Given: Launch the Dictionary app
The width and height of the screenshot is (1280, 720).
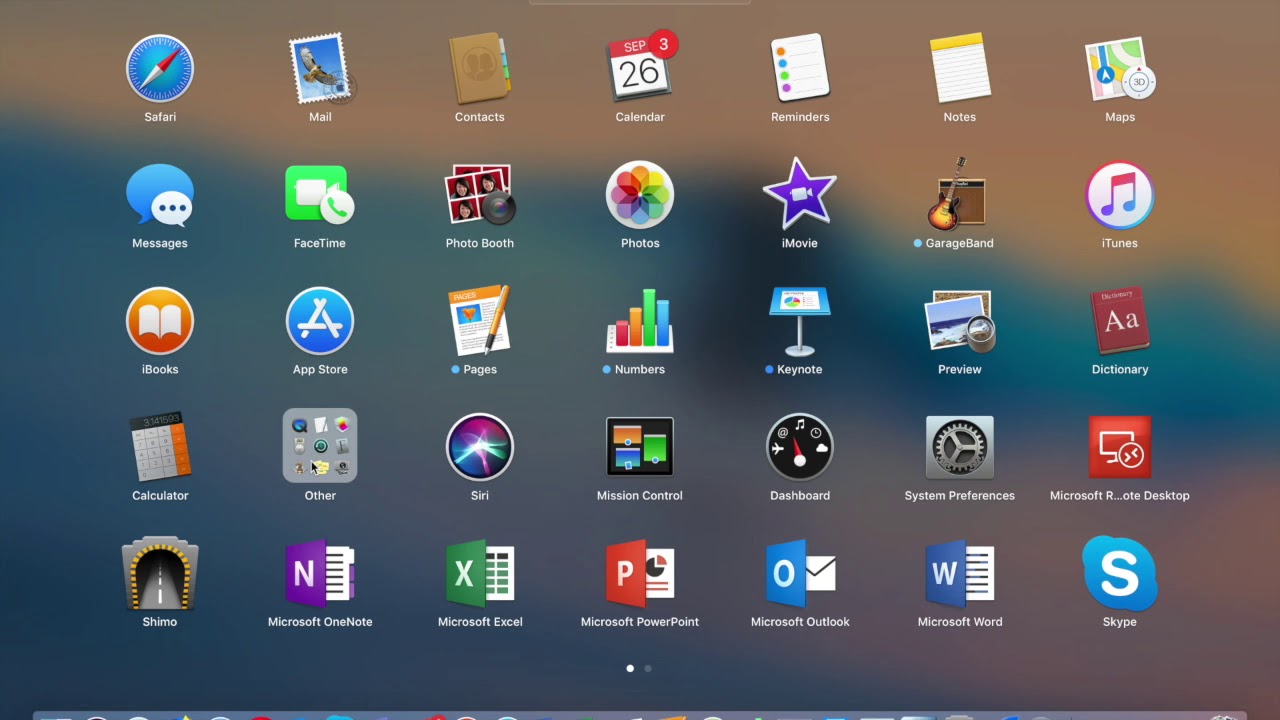Looking at the screenshot, I should click(1120, 321).
